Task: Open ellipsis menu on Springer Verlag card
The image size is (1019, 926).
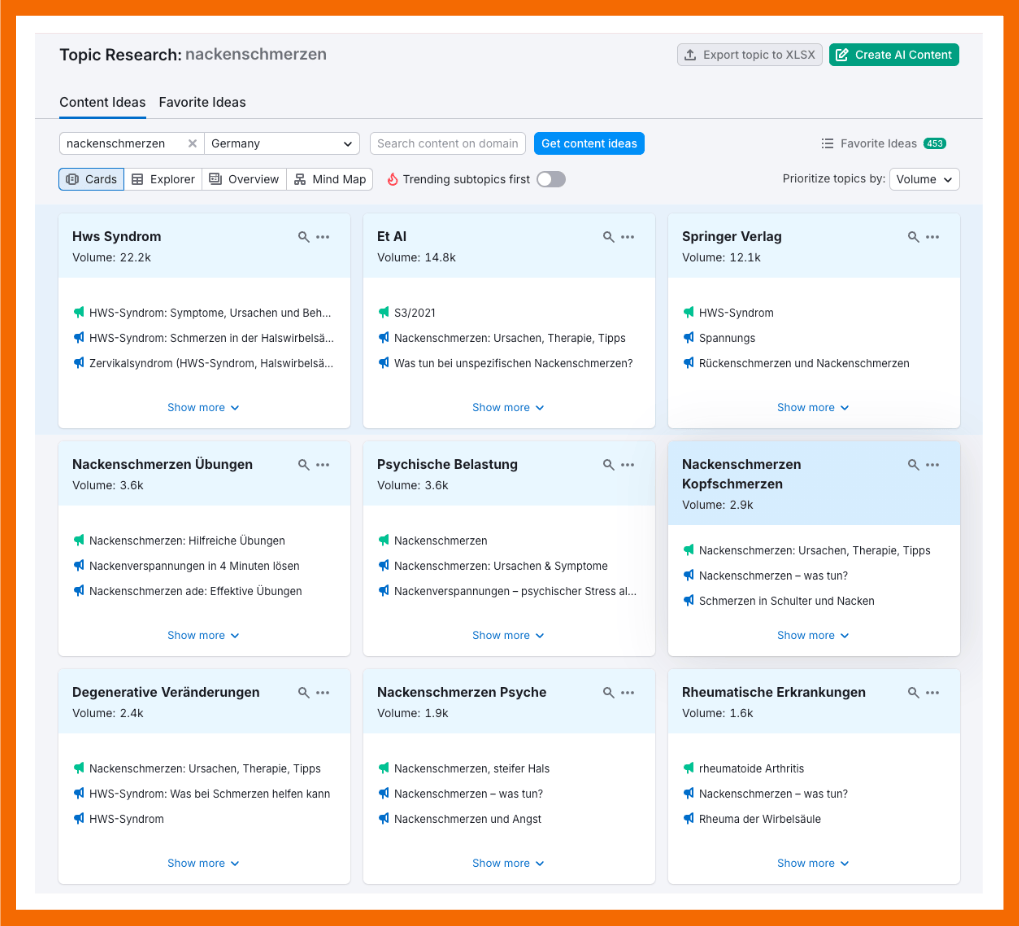Action: click(932, 237)
